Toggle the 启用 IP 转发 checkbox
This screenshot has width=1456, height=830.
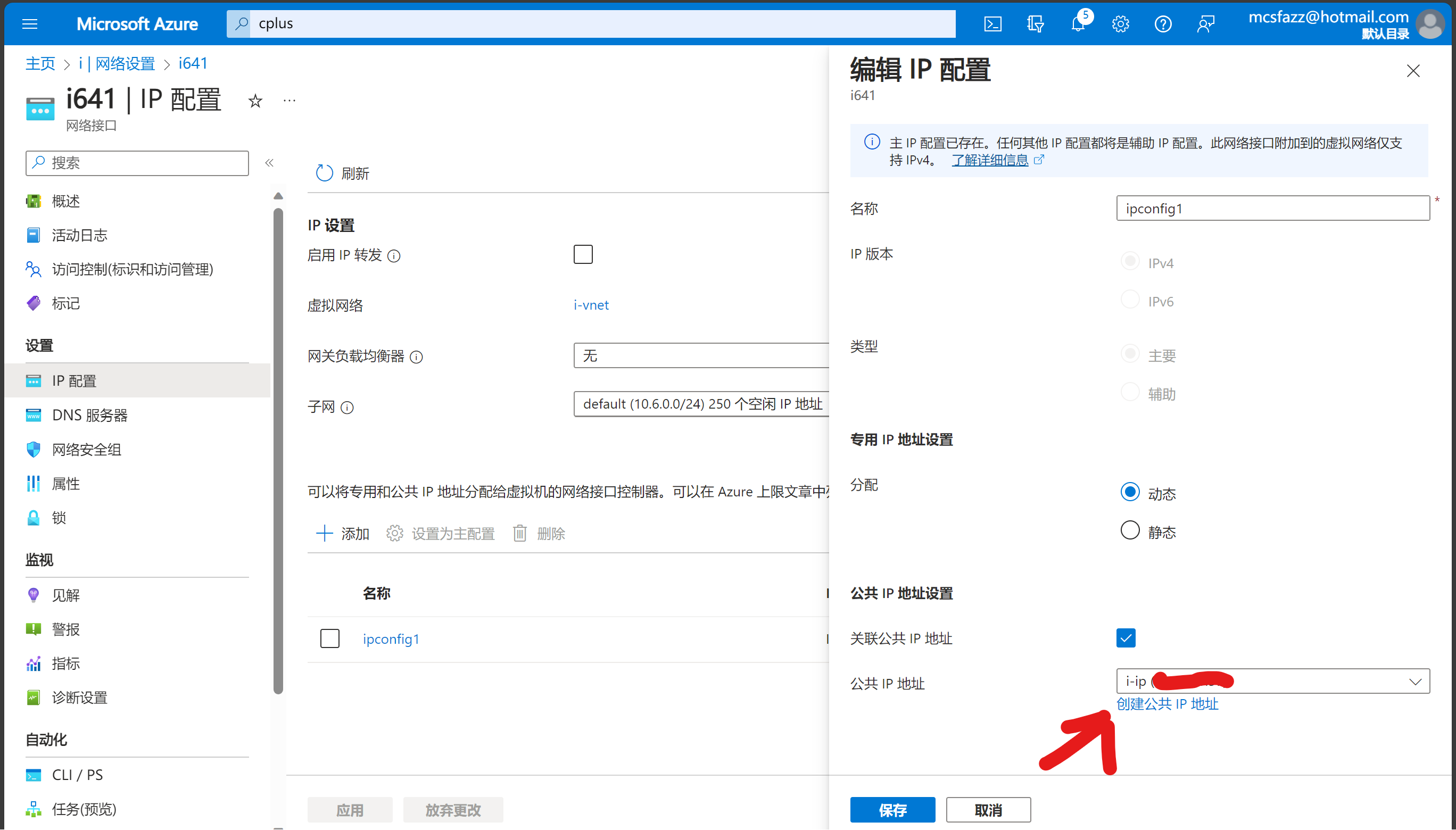(583, 255)
